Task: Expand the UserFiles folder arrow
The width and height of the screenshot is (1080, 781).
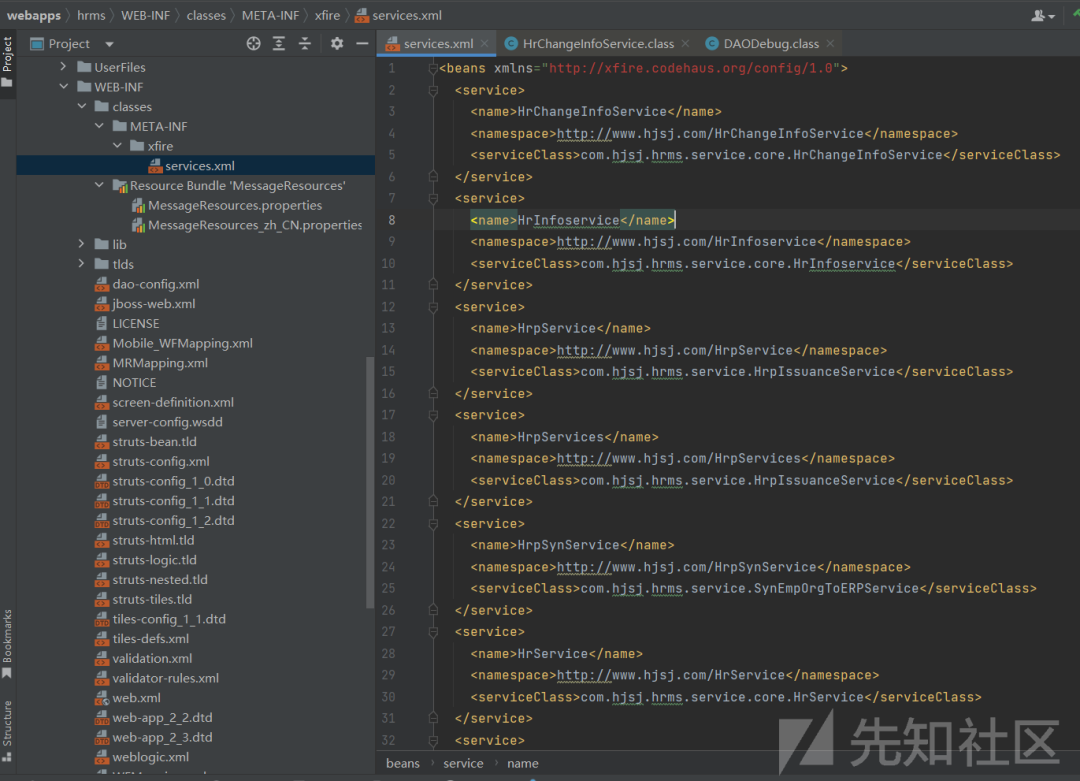Action: click(x=63, y=67)
